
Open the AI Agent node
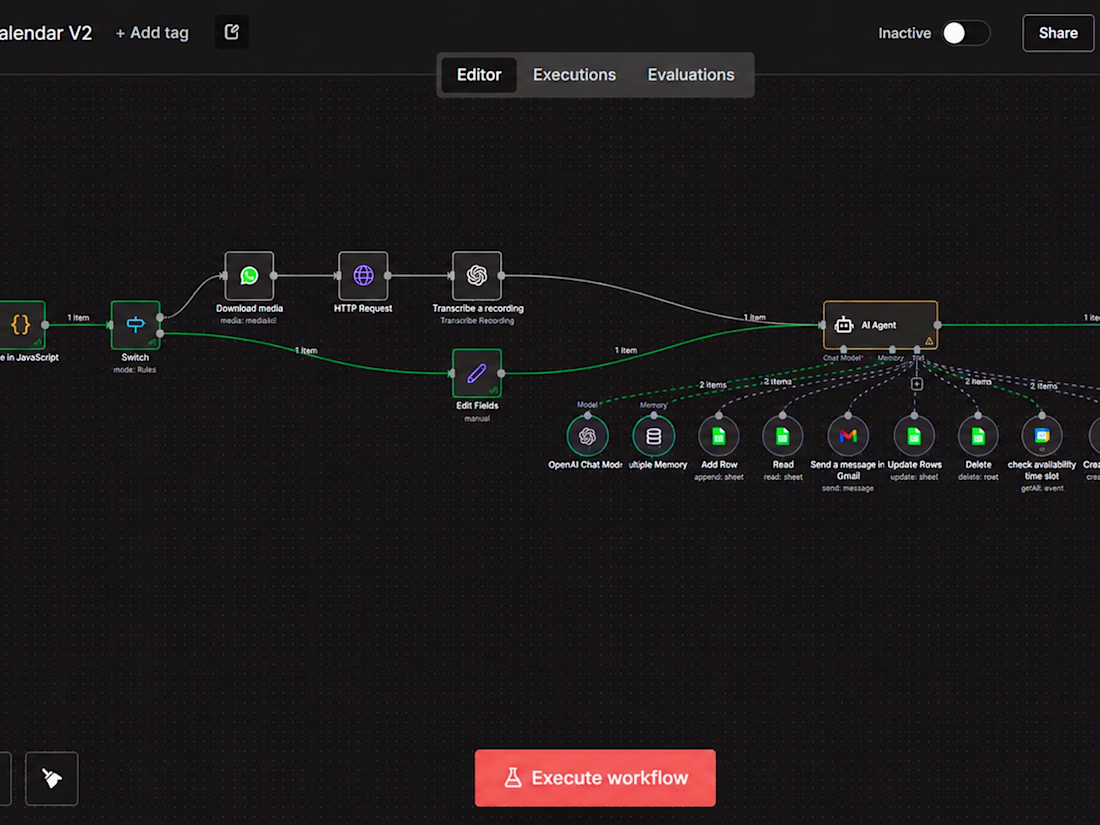pyautogui.click(x=880, y=325)
